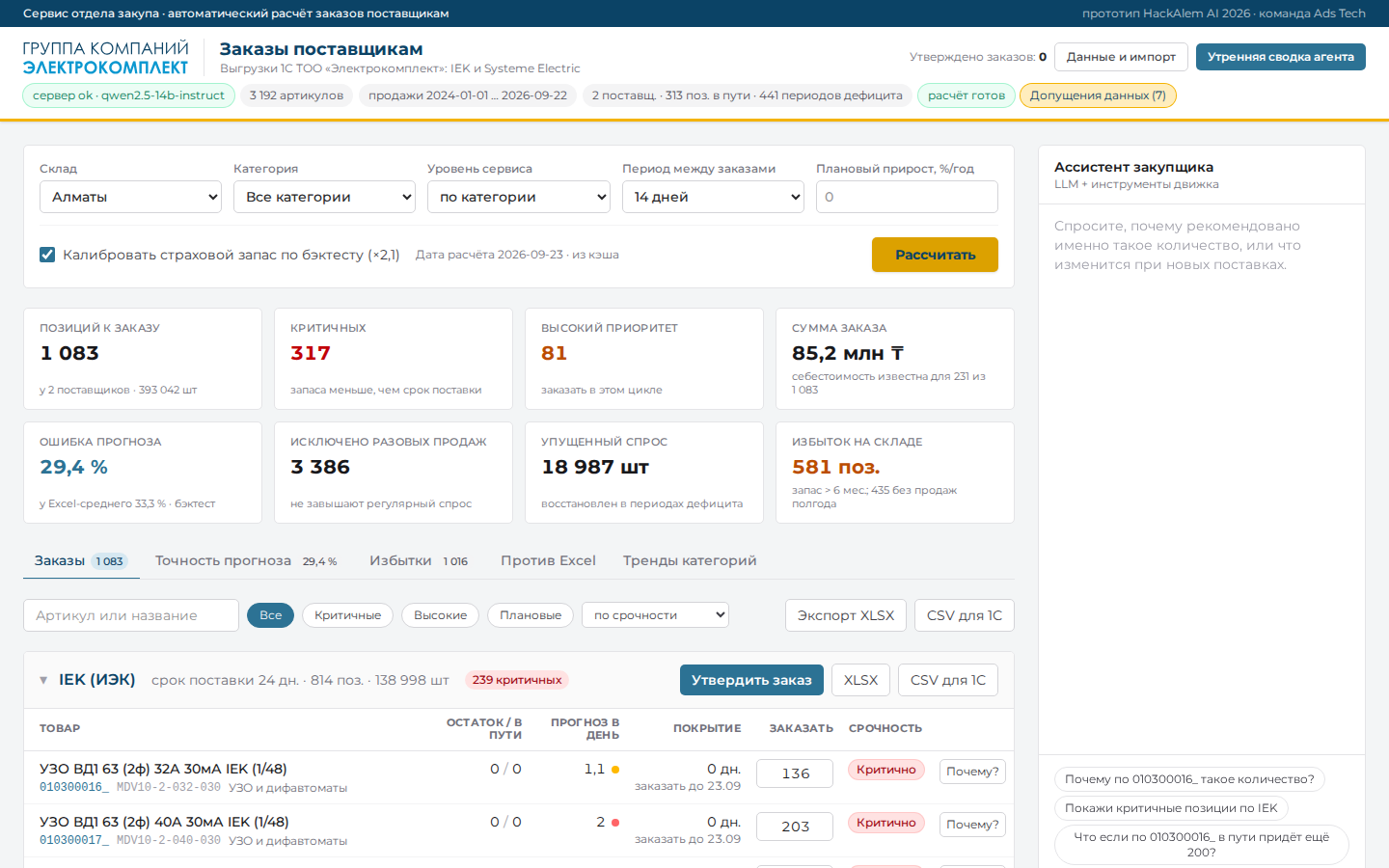Open the Склад dropdown showing Алматы
1389x868 pixels.
click(x=131, y=197)
